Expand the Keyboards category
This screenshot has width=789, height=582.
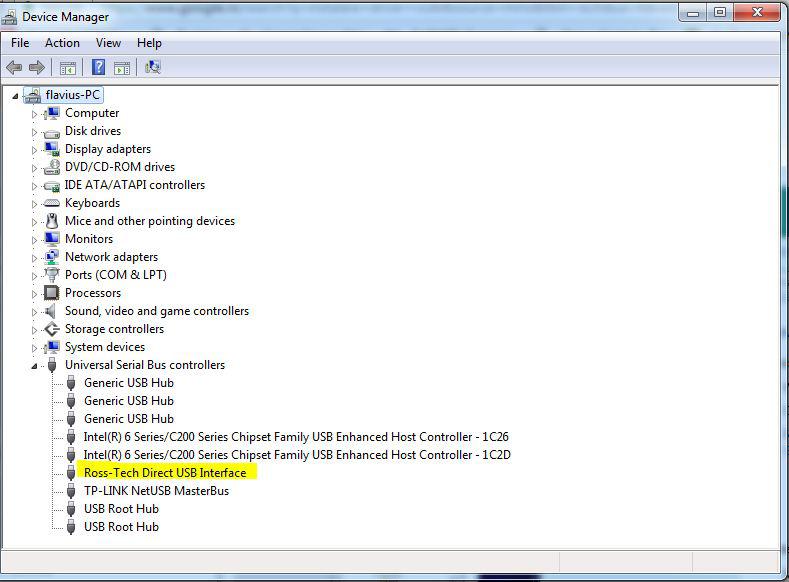[x=34, y=204]
